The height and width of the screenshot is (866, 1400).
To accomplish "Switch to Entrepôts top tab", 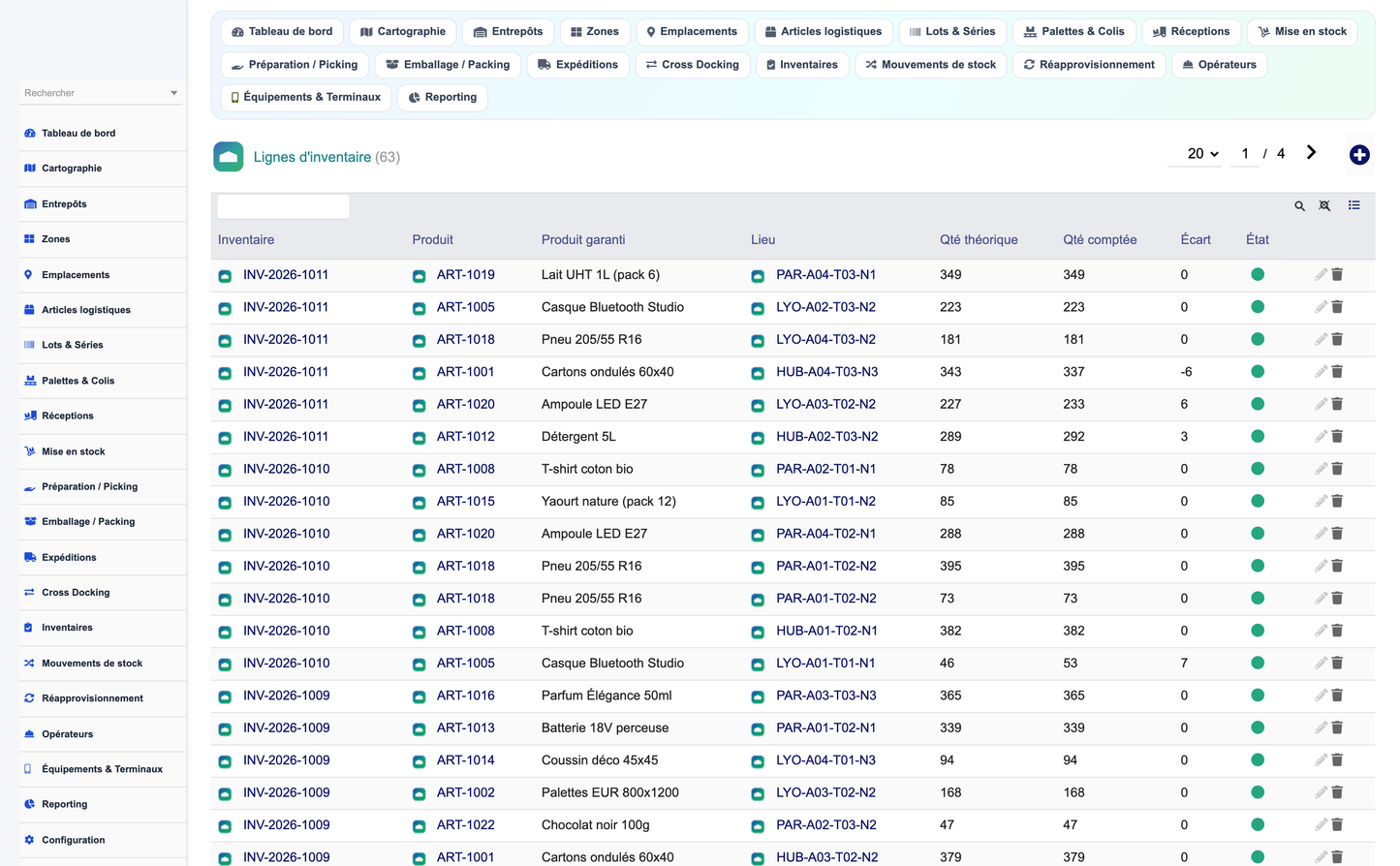I will point(509,32).
